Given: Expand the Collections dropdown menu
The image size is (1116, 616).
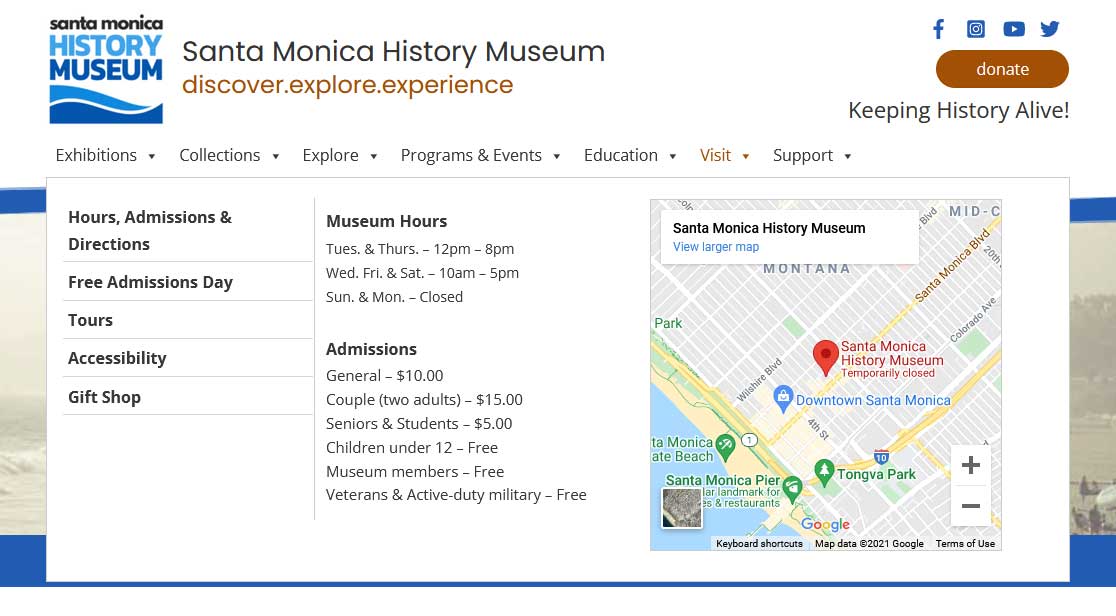Looking at the screenshot, I should [229, 155].
